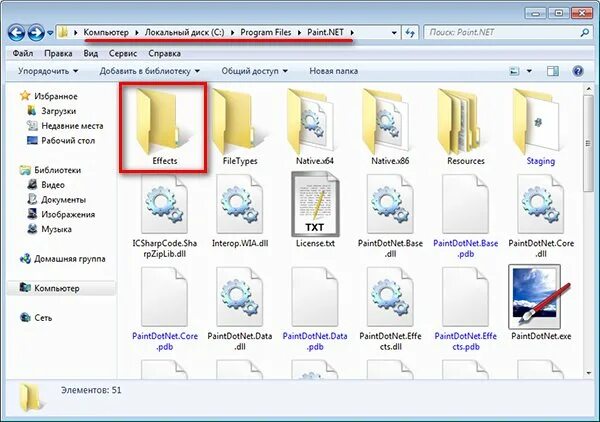Select the PaintDotNet.Effects.pdb file icon
Screen dimensions: 600x422
coord(466,297)
